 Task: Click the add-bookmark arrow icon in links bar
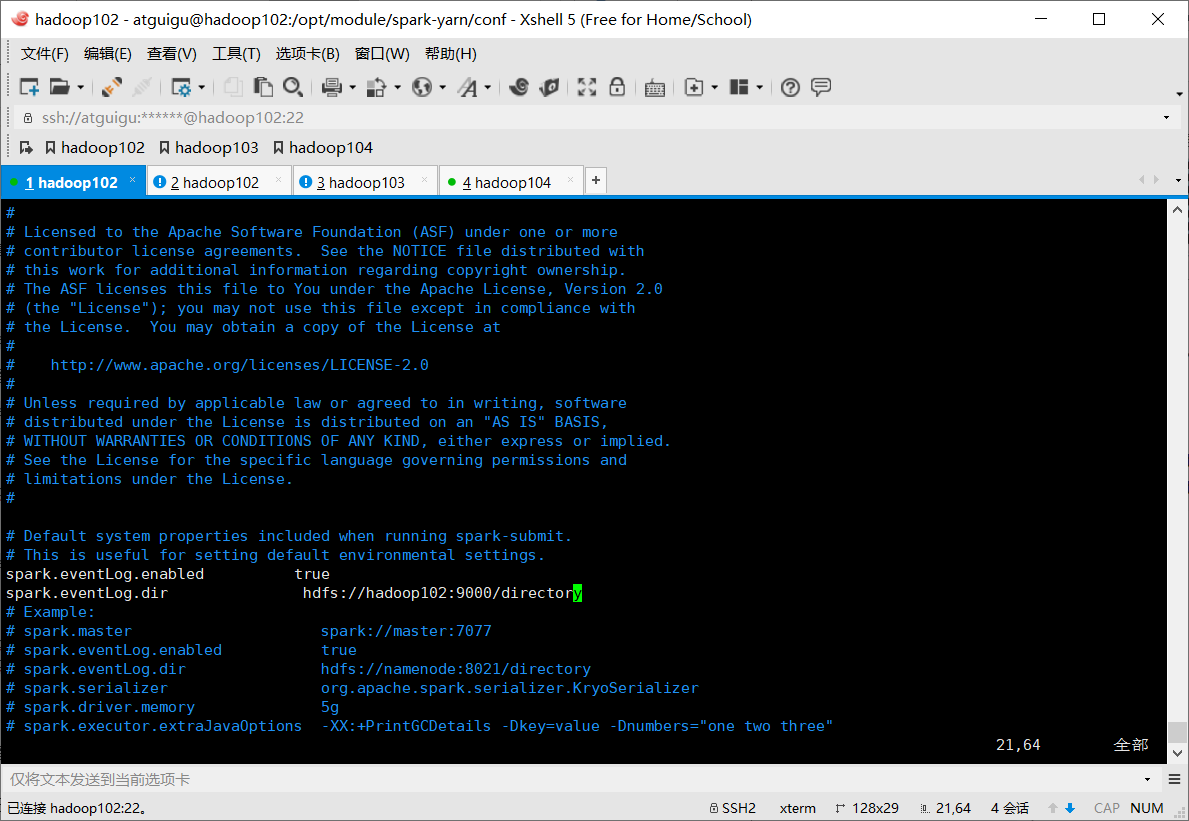tap(26, 148)
